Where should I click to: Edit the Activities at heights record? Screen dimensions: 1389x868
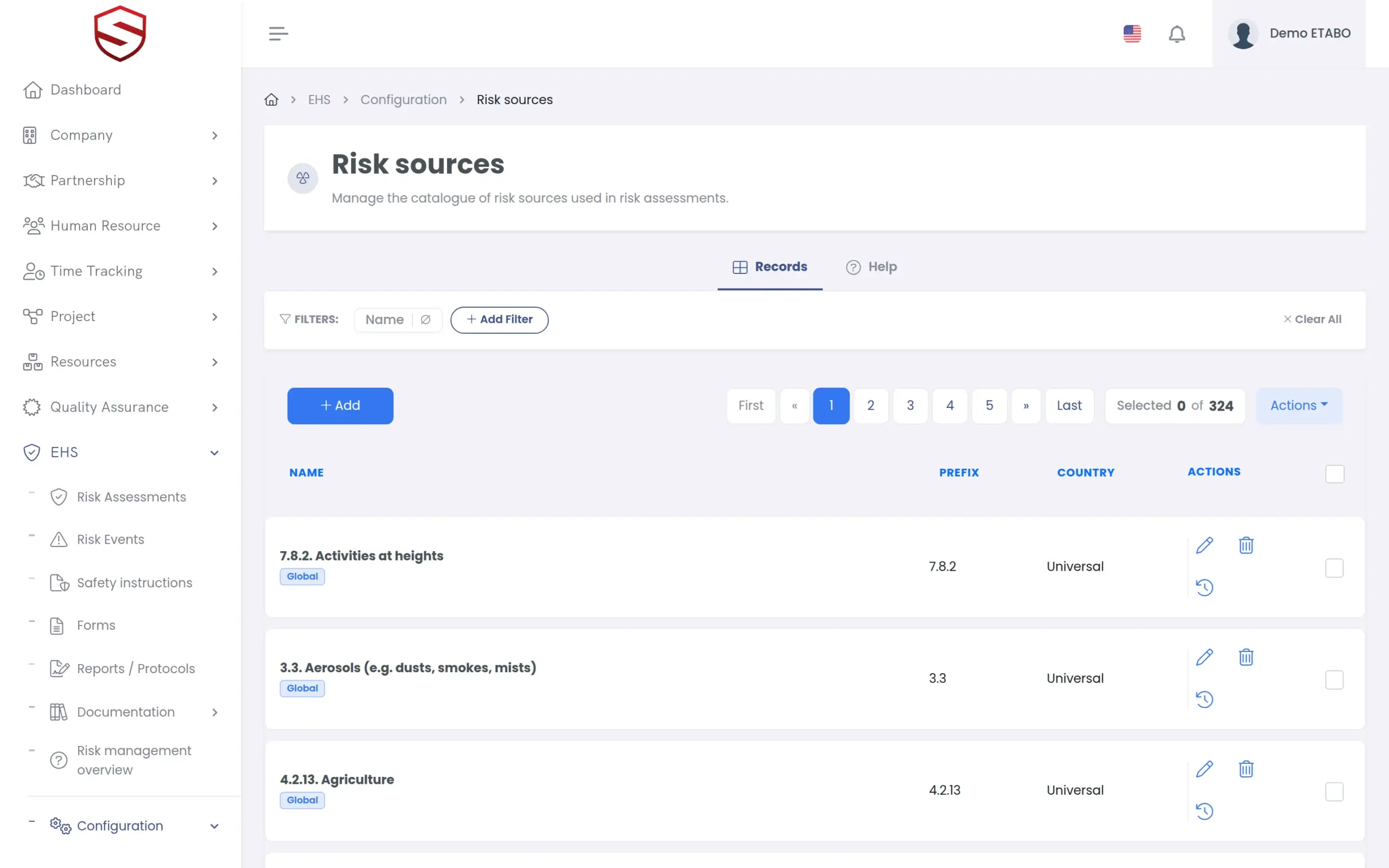pos(1204,545)
